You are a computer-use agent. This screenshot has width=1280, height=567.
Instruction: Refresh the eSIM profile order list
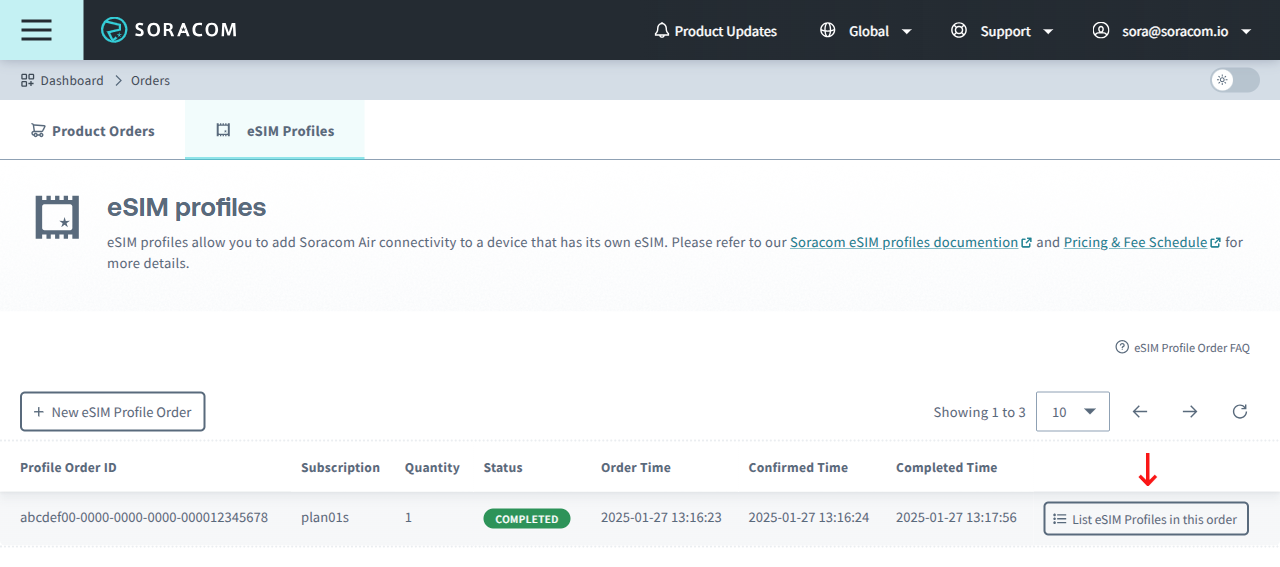tap(1239, 411)
